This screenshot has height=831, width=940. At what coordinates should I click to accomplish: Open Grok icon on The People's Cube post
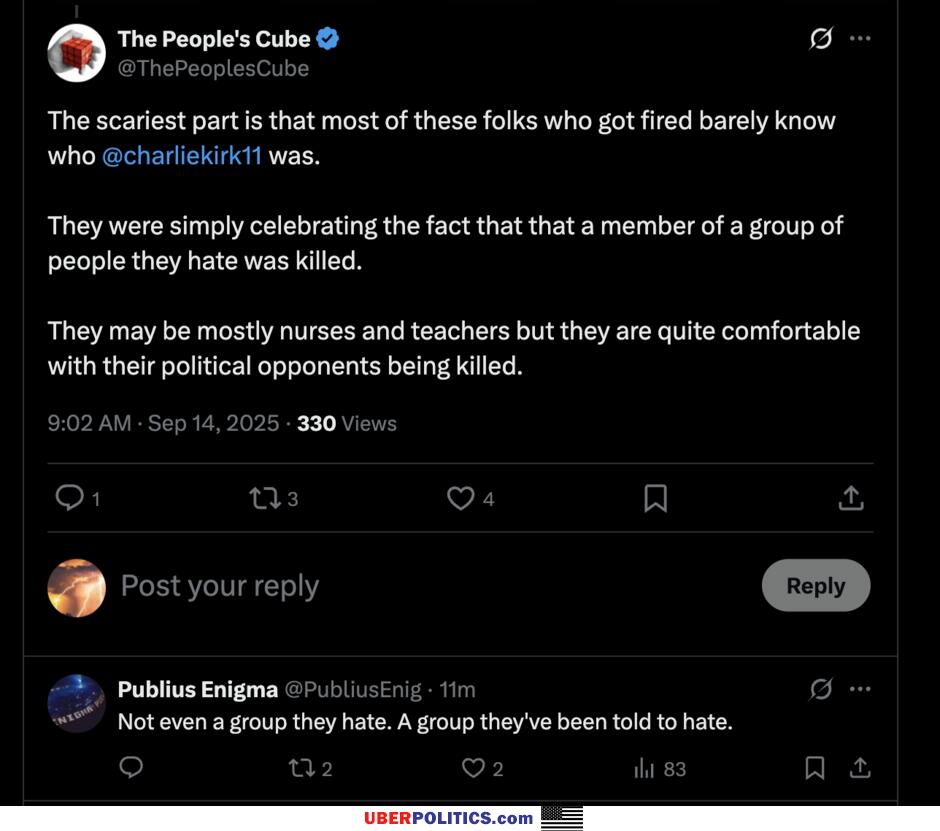click(x=821, y=39)
